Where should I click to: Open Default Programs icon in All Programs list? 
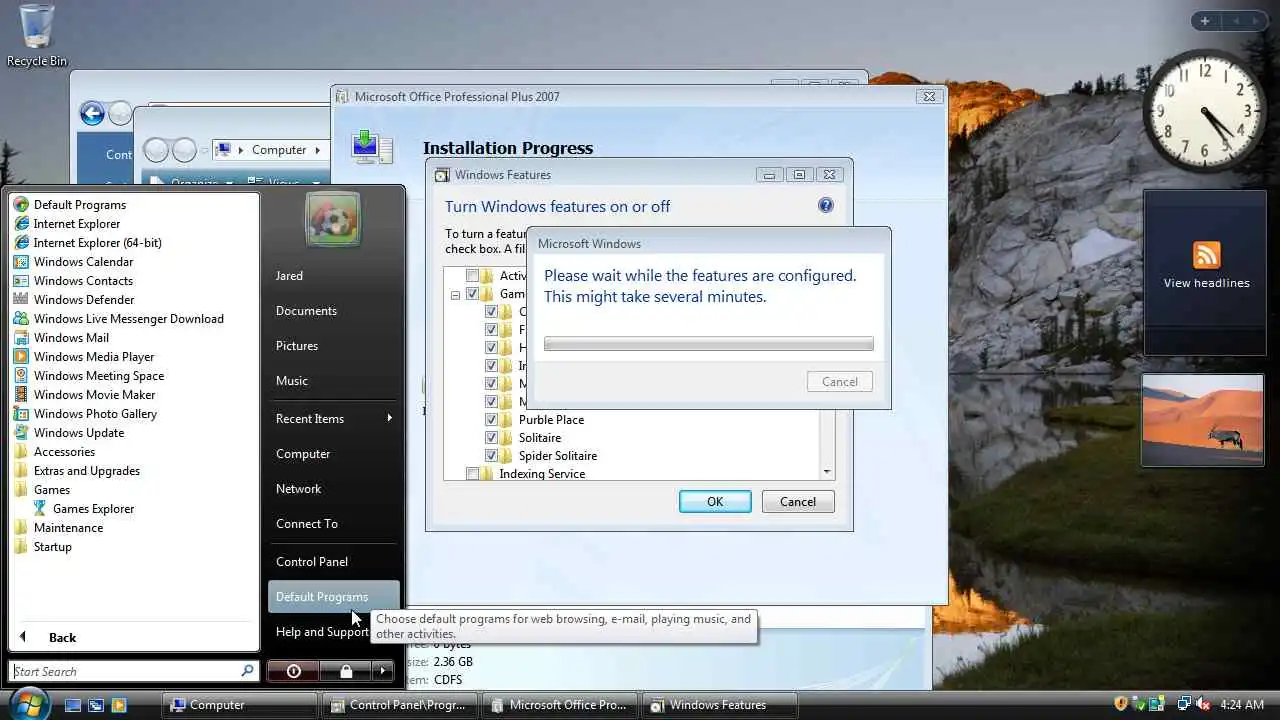tap(21, 205)
